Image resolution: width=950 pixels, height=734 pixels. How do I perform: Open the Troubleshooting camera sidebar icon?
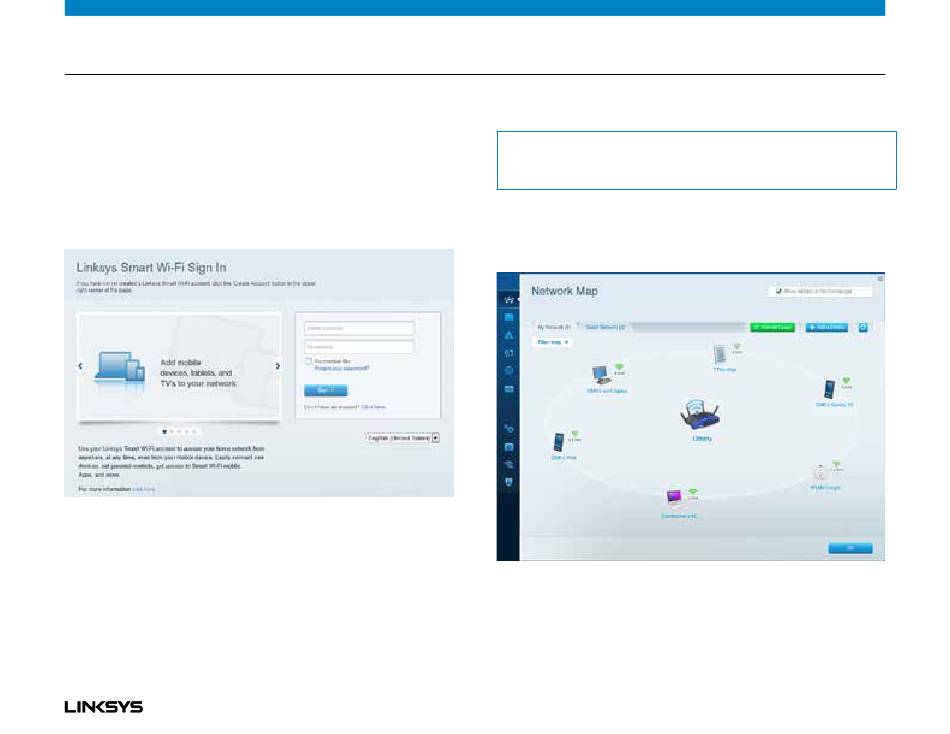click(509, 447)
